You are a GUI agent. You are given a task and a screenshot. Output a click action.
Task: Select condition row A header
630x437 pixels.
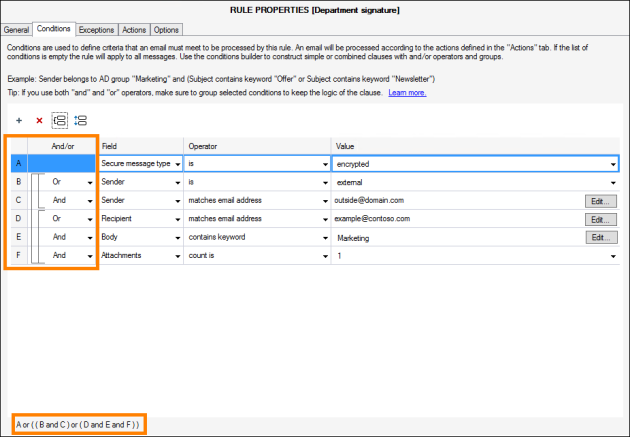coord(18,163)
